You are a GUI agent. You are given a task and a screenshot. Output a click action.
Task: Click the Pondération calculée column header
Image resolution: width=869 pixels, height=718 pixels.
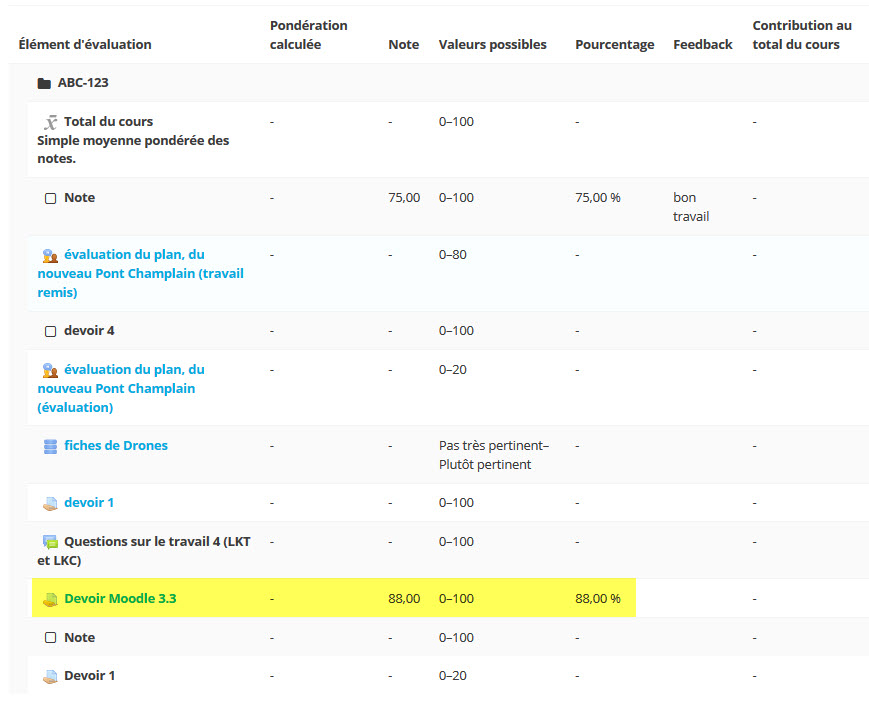(308, 35)
